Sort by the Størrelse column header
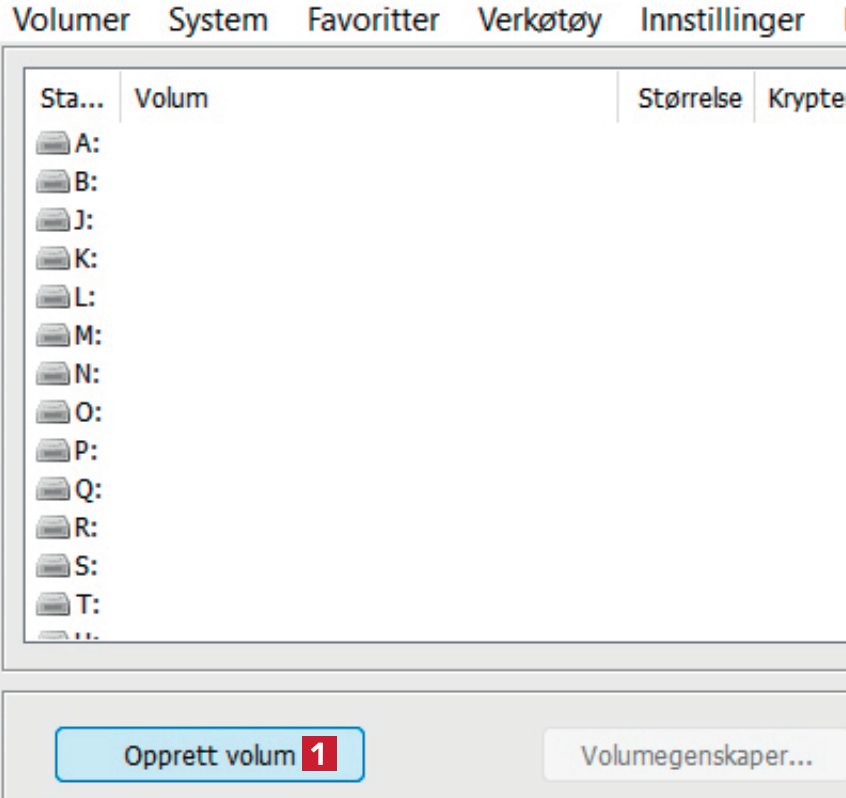Image resolution: width=846 pixels, height=798 pixels. coord(690,98)
